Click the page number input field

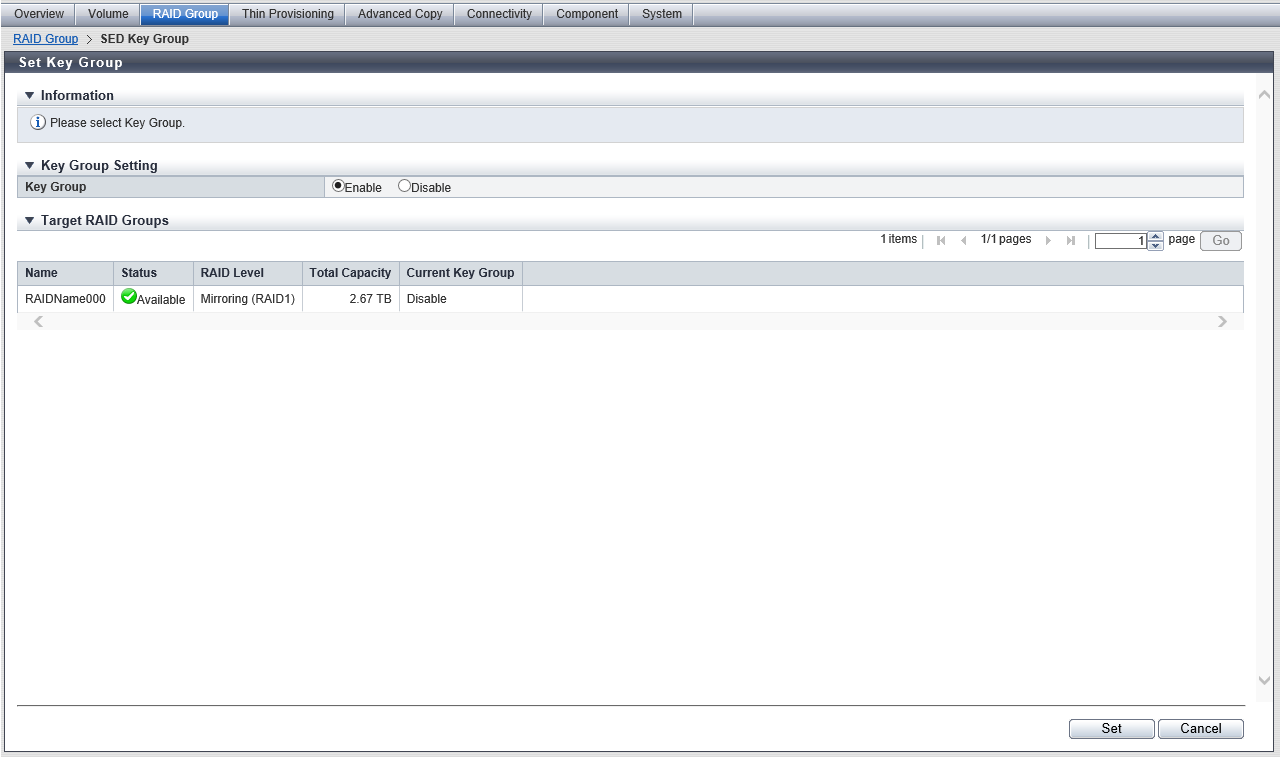point(1120,241)
